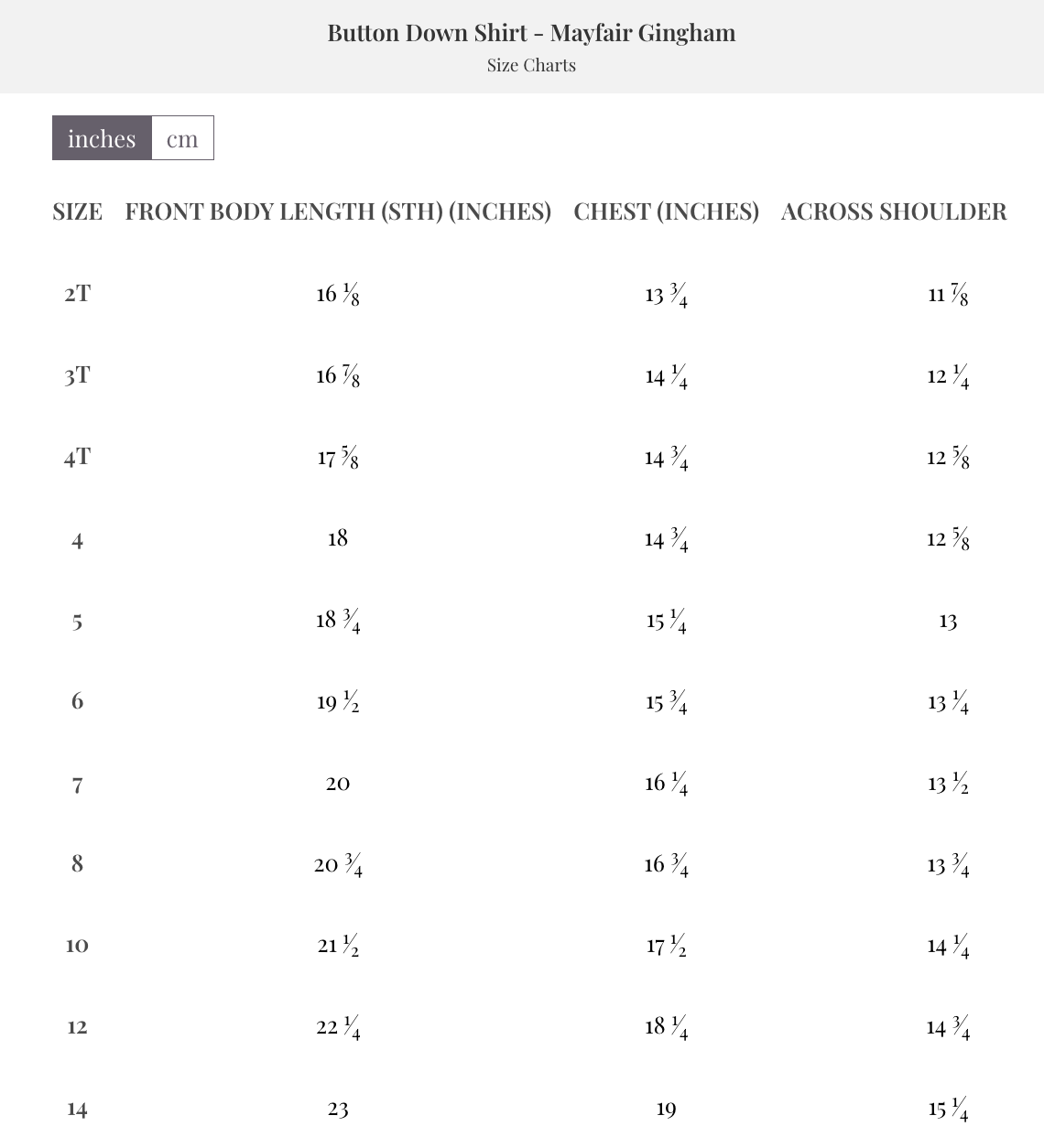The width and height of the screenshot is (1044, 1148).
Task: Switch units to cm
Action: click(182, 138)
